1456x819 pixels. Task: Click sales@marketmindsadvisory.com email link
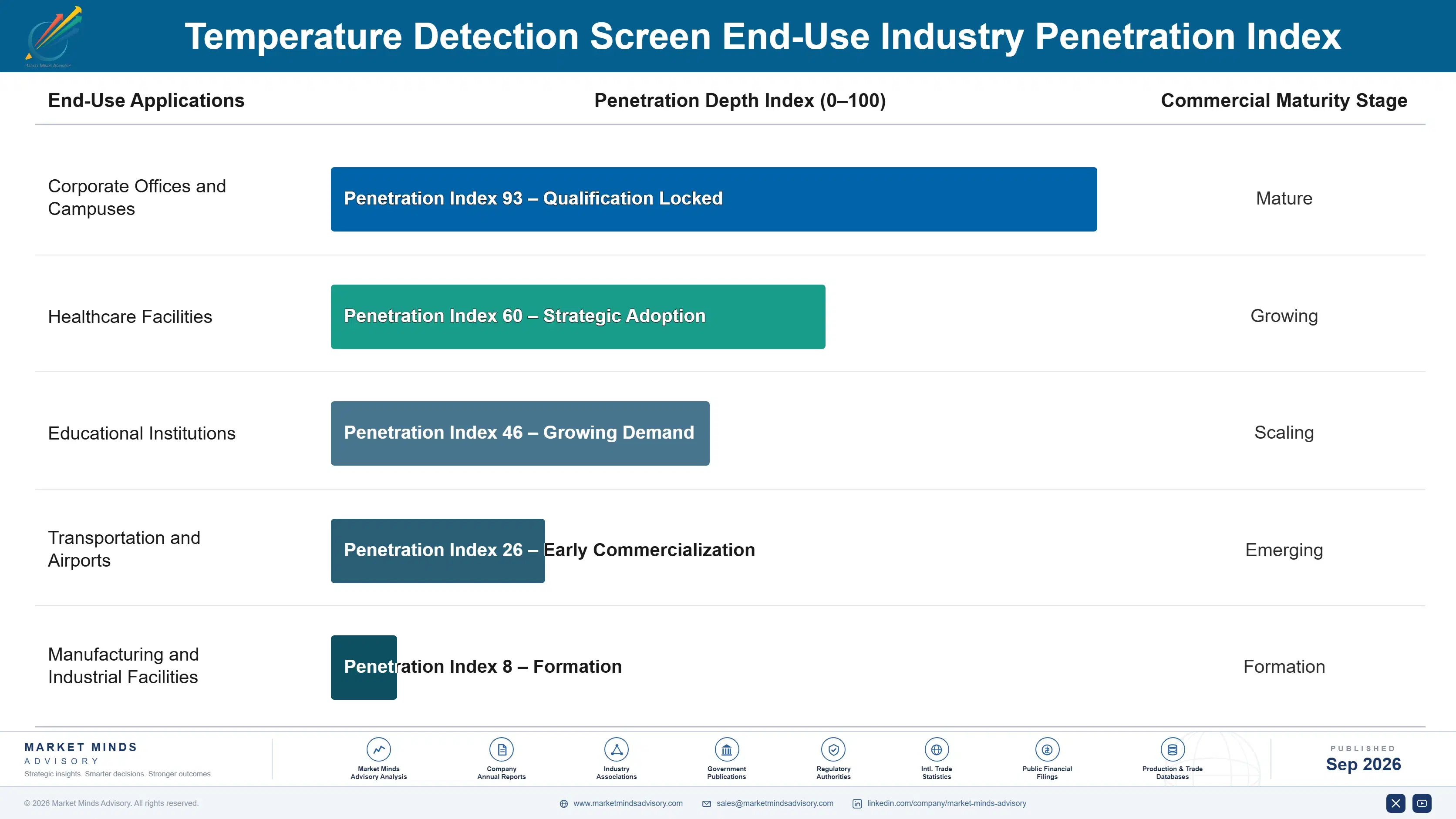coord(775,803)
